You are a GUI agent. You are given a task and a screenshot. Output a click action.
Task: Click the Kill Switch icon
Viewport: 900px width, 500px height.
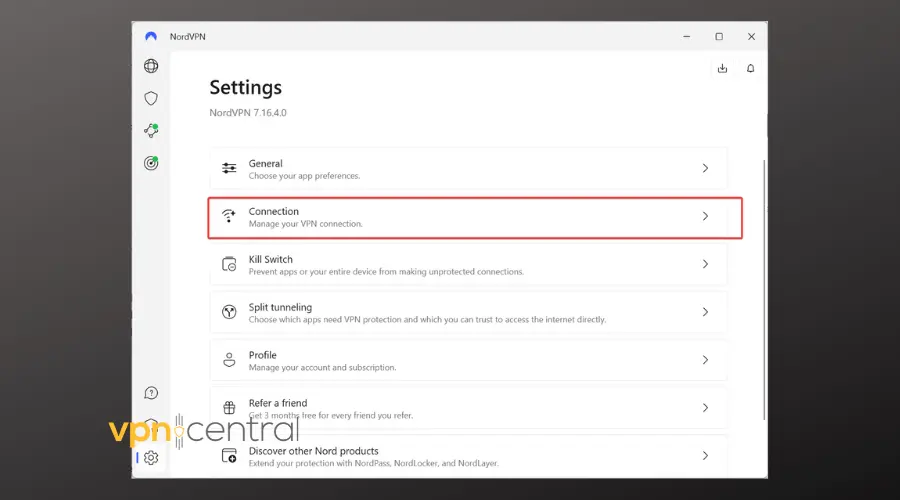pyautogui.click(x=229, y=264)
